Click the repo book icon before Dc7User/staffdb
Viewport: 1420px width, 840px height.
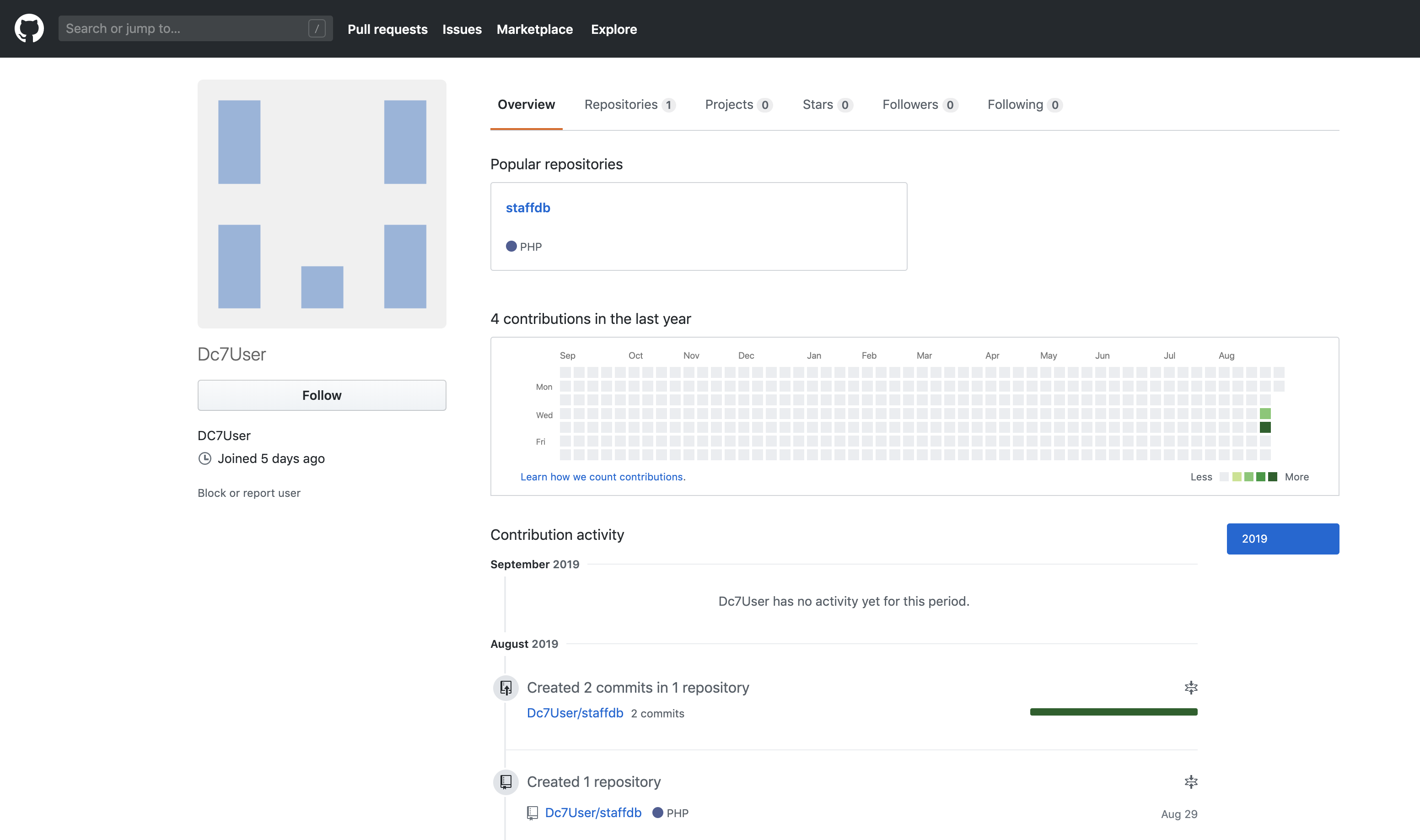(x=532, y=813)
